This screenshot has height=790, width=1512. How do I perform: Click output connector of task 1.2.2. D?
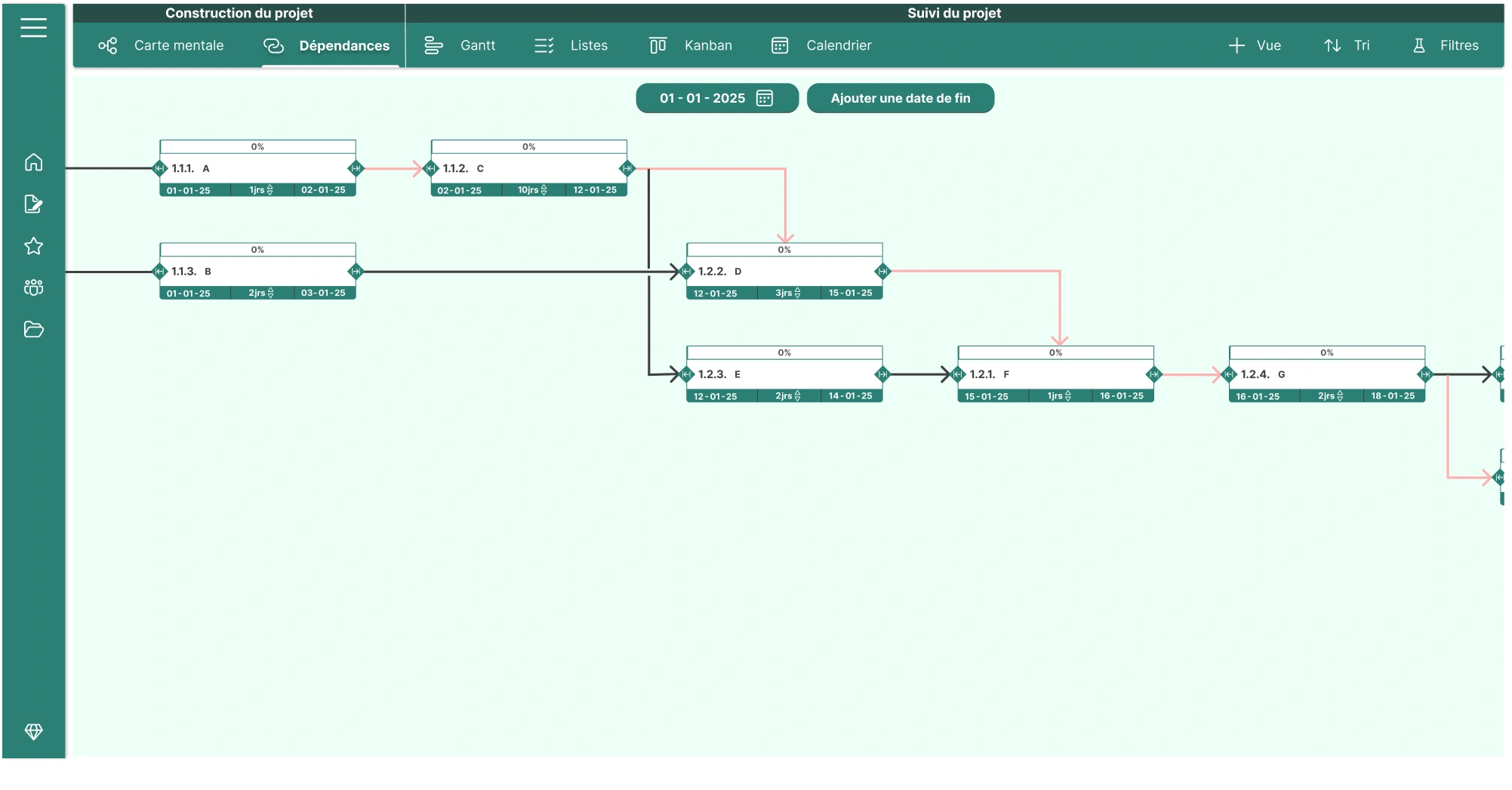click(x=882, y=271)
